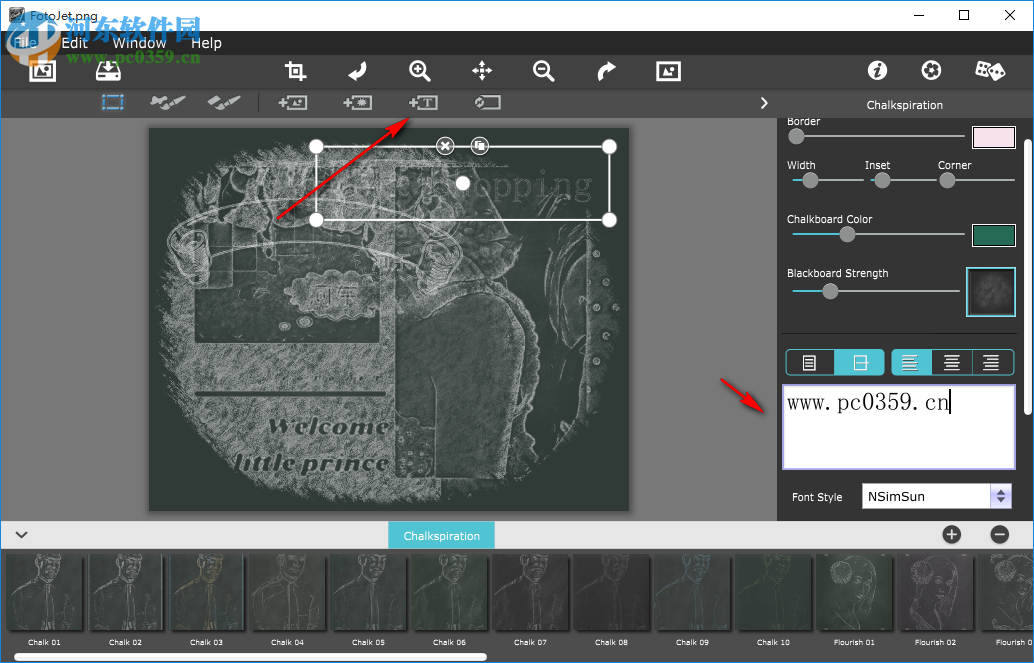Click the add text layer icon

(423, 102)
